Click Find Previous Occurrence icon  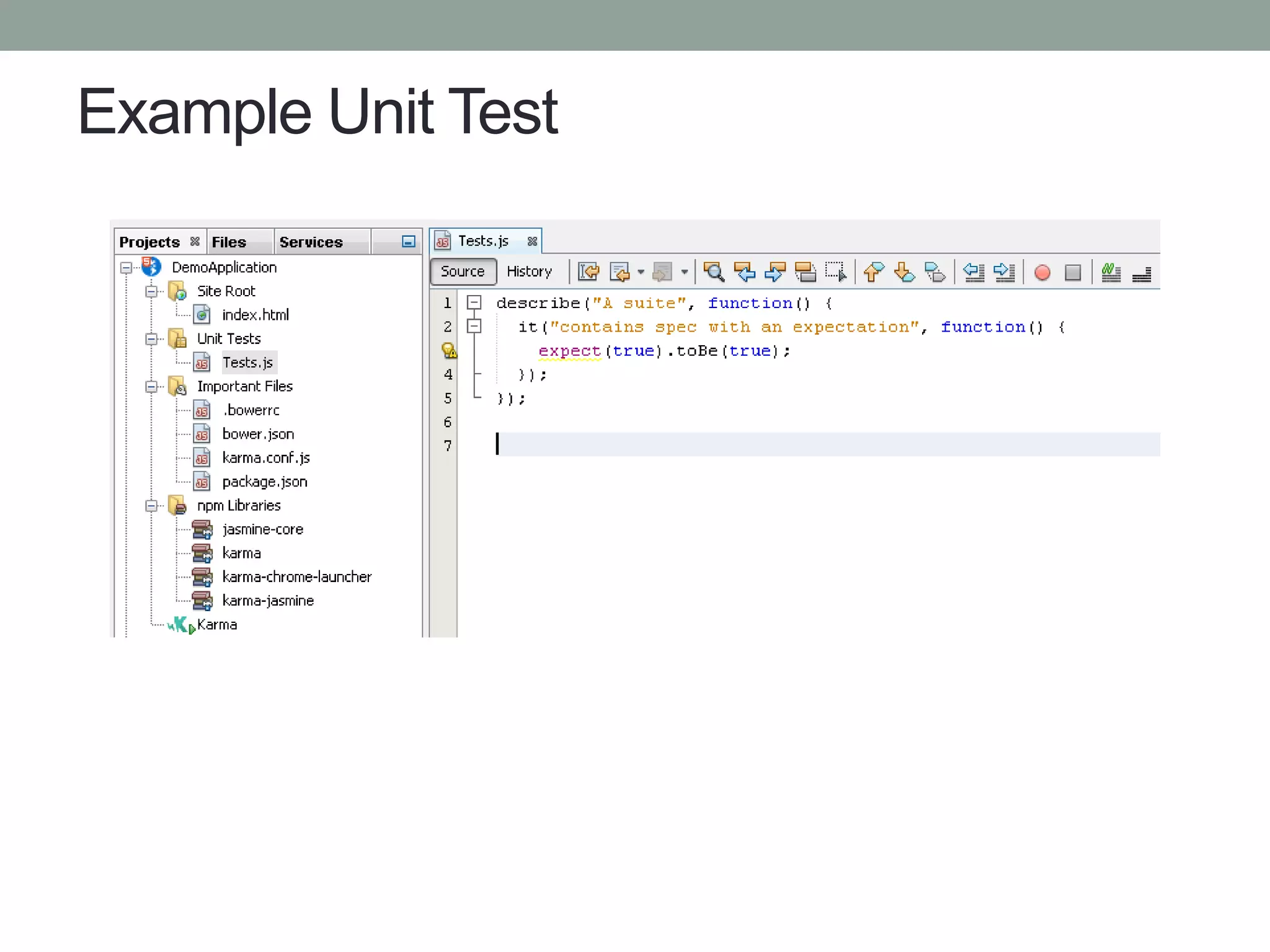(744, 272)
